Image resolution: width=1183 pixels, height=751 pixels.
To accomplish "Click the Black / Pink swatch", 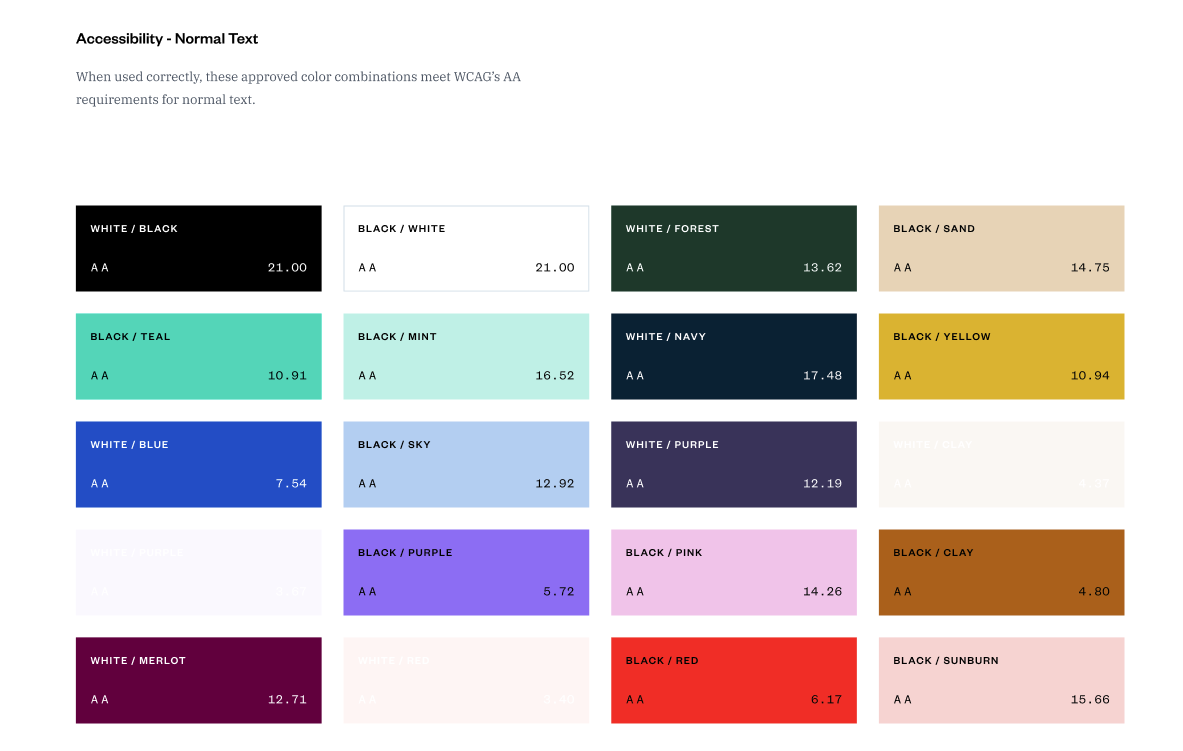I will pyautogui.click(x=733, y=572).
